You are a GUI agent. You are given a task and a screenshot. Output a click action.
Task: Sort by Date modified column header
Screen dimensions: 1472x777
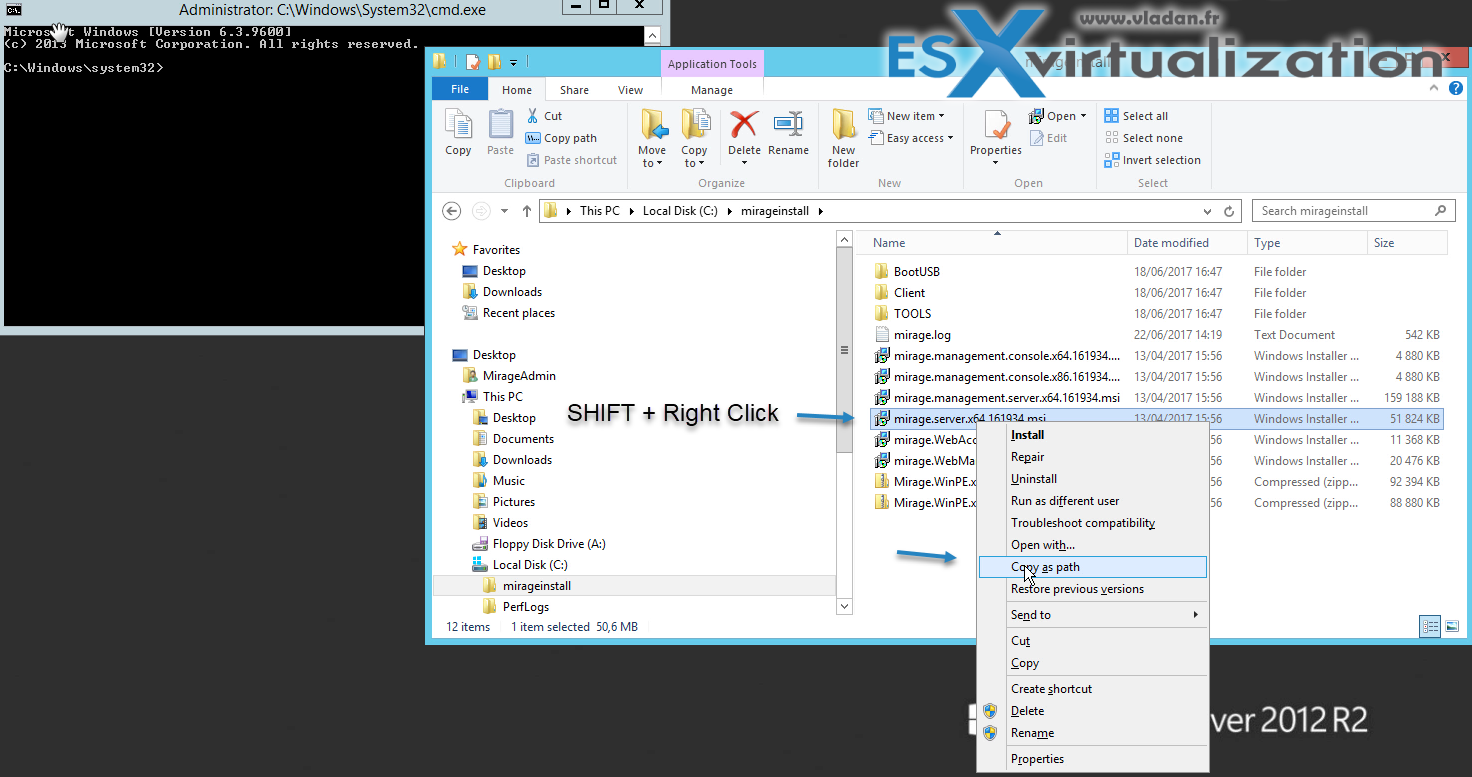point(1187,243)
